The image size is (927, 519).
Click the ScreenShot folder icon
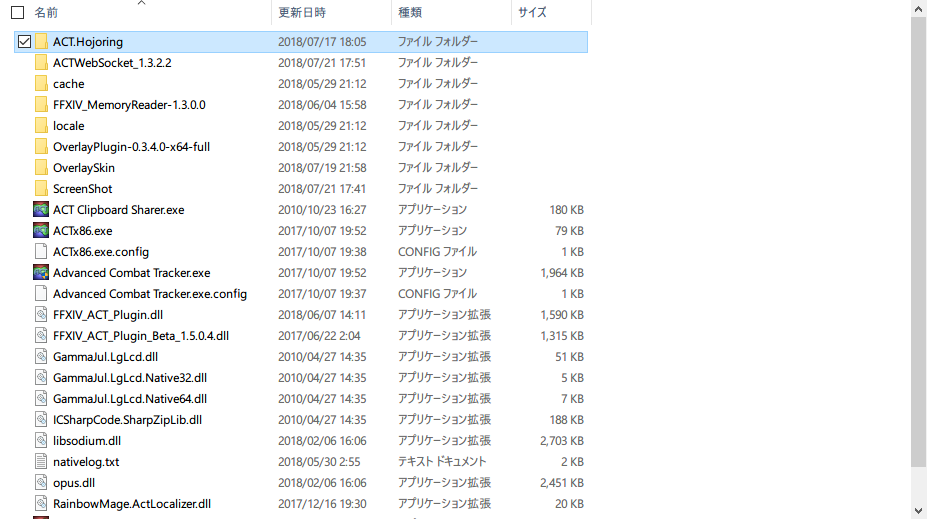41,189
